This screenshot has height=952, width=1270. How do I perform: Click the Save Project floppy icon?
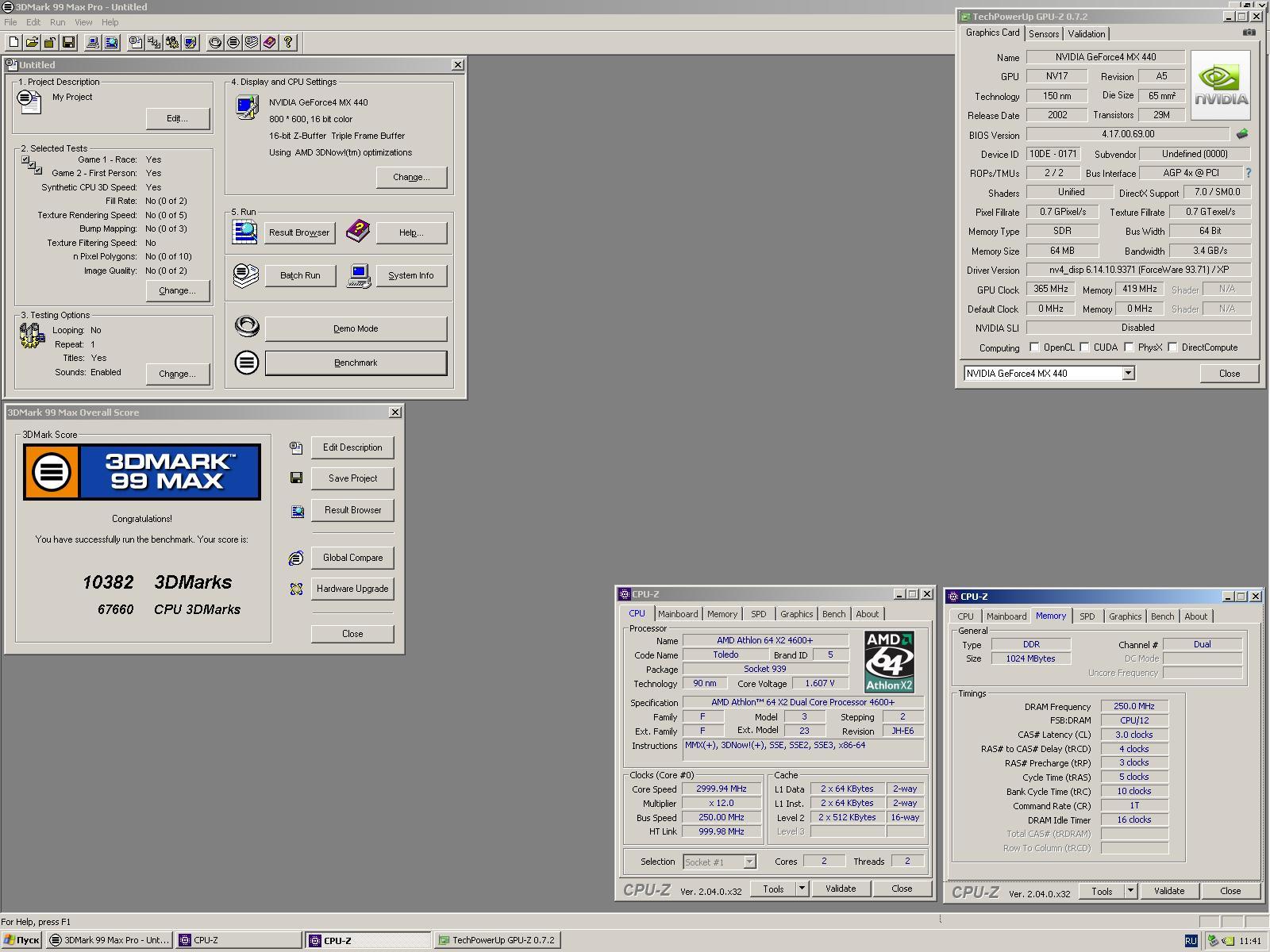pos(296,478)
